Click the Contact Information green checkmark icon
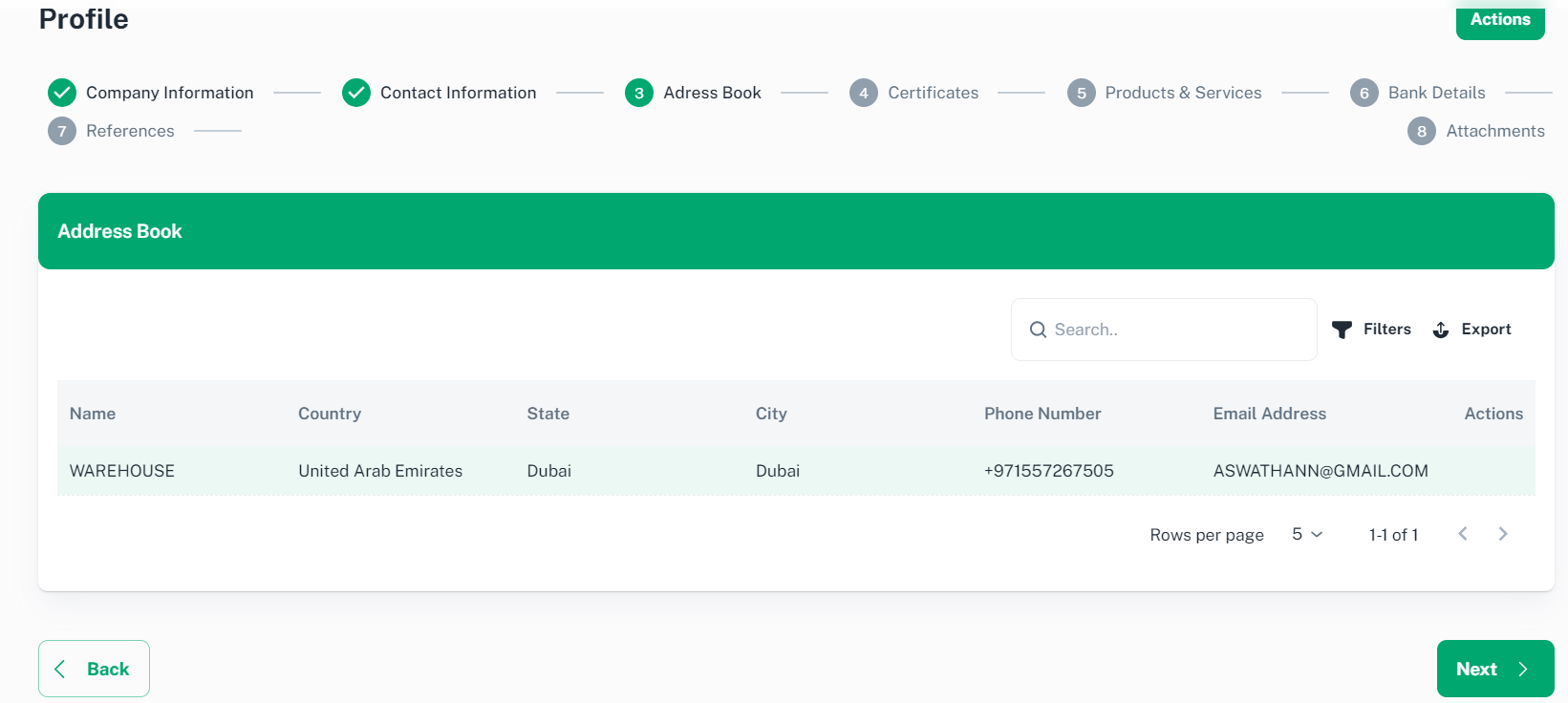 (356, 93)
